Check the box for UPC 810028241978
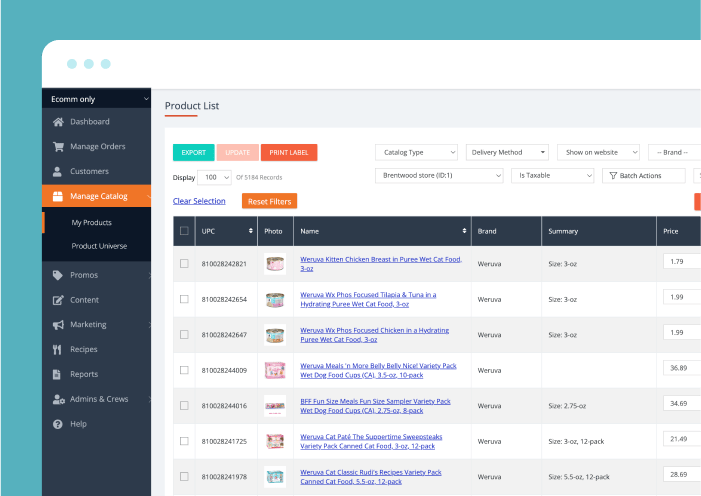 point(184,477)
